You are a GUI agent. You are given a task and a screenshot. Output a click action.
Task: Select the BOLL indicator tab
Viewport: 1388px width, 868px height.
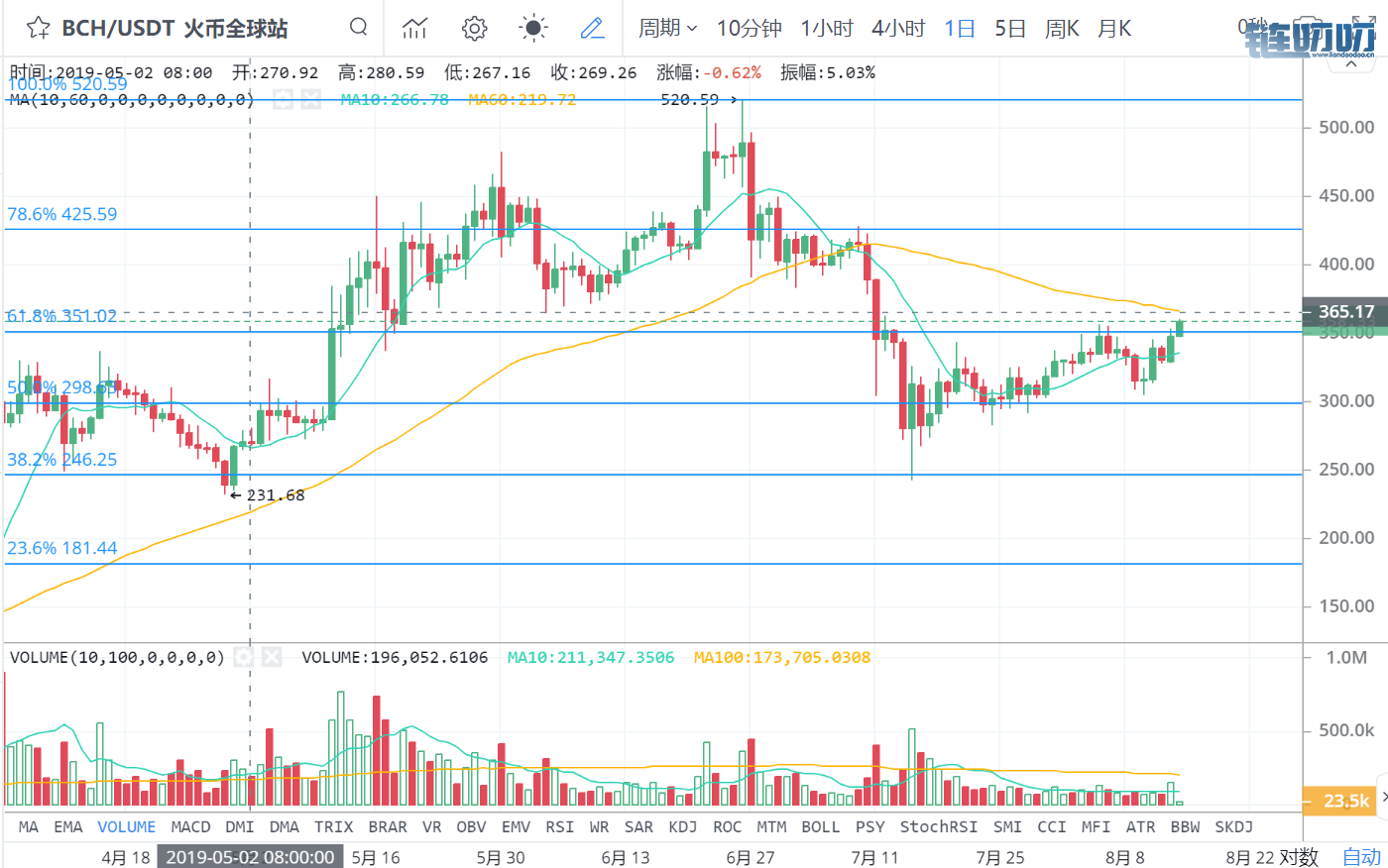pos(821,826)
